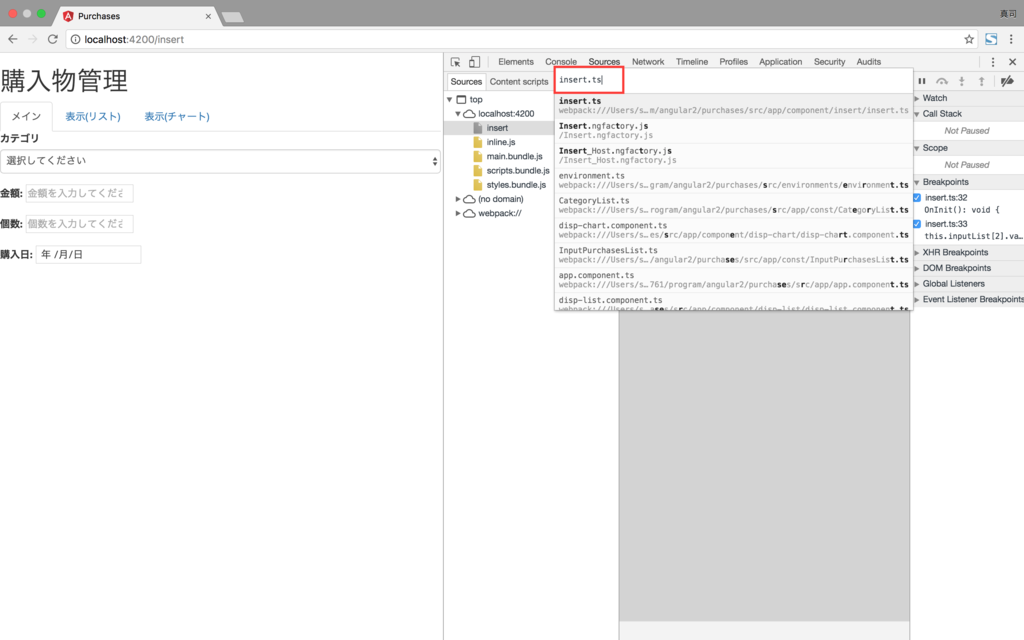Collapse the localhost:4200 tree node
The image size is (1024, 640).
[x=458, y=114]
